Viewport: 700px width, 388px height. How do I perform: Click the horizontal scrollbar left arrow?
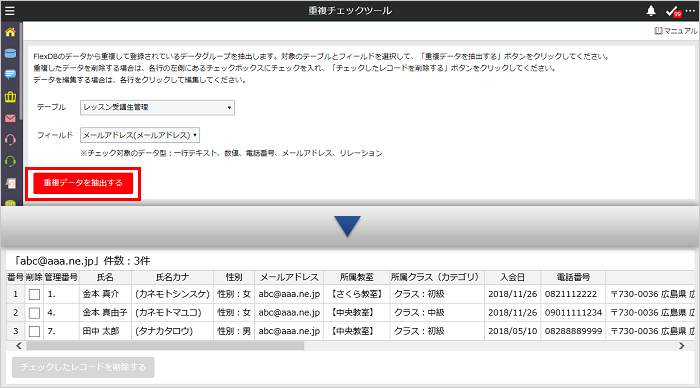19,346
